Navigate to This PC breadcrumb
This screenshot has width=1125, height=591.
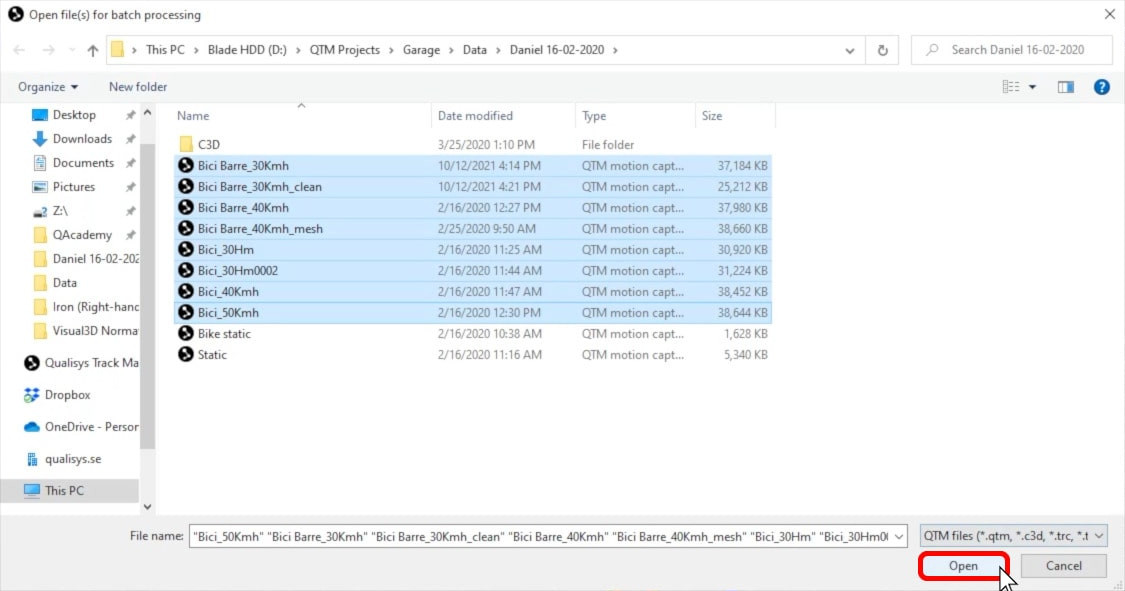165,50
